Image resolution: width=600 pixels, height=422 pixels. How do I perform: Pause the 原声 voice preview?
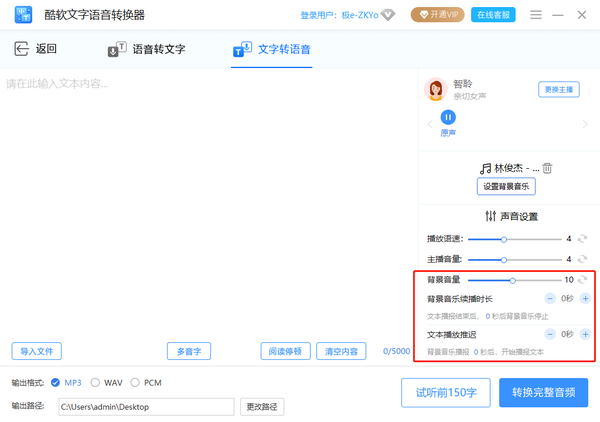pos(448,117)
